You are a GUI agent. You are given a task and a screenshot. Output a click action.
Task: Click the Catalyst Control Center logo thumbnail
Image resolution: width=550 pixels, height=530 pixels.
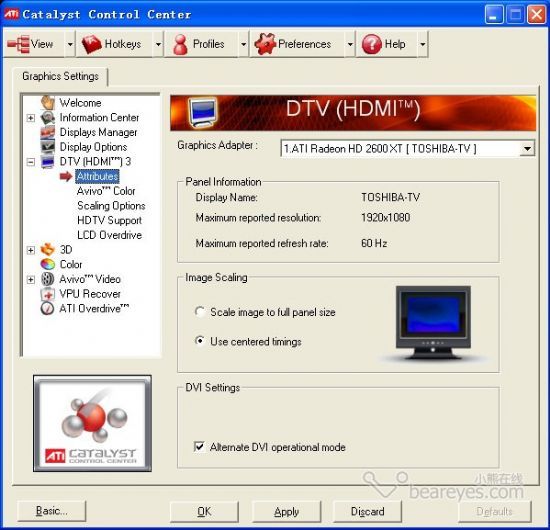tap(93, 423)
